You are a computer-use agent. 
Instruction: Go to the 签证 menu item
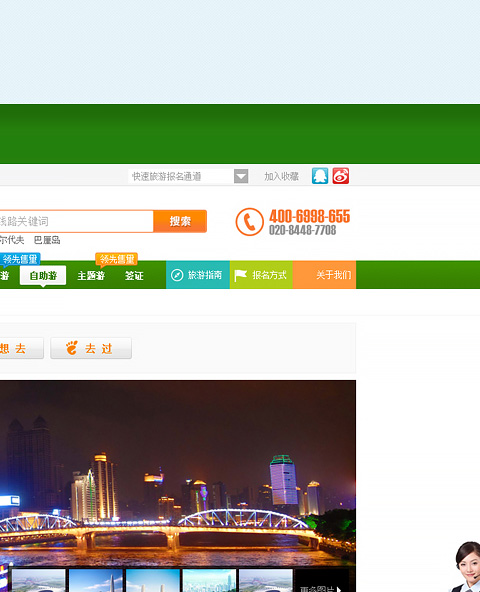[134, 276]
